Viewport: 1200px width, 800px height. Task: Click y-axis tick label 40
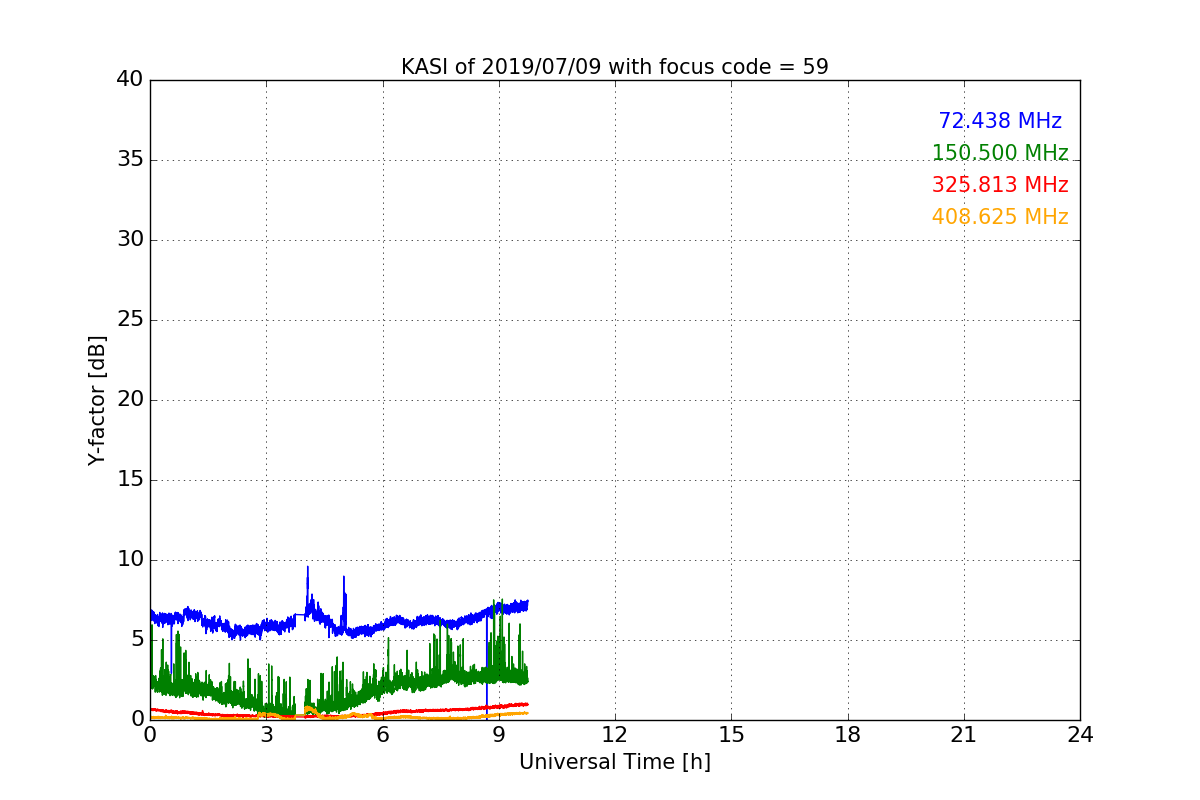tap(130, 80)
